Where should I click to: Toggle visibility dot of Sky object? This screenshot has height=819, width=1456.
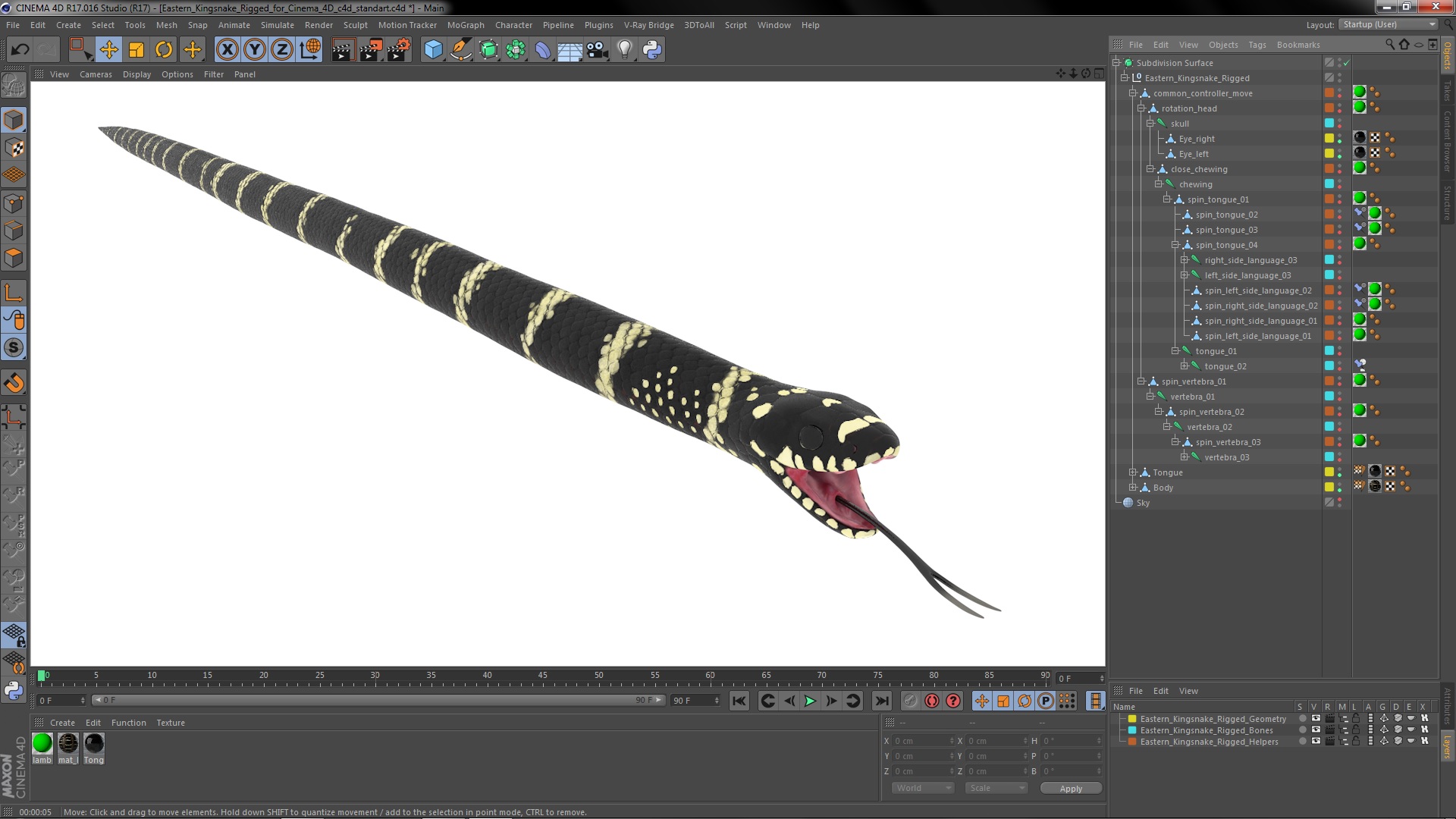pyautogui.click(x=1340, y=500)
